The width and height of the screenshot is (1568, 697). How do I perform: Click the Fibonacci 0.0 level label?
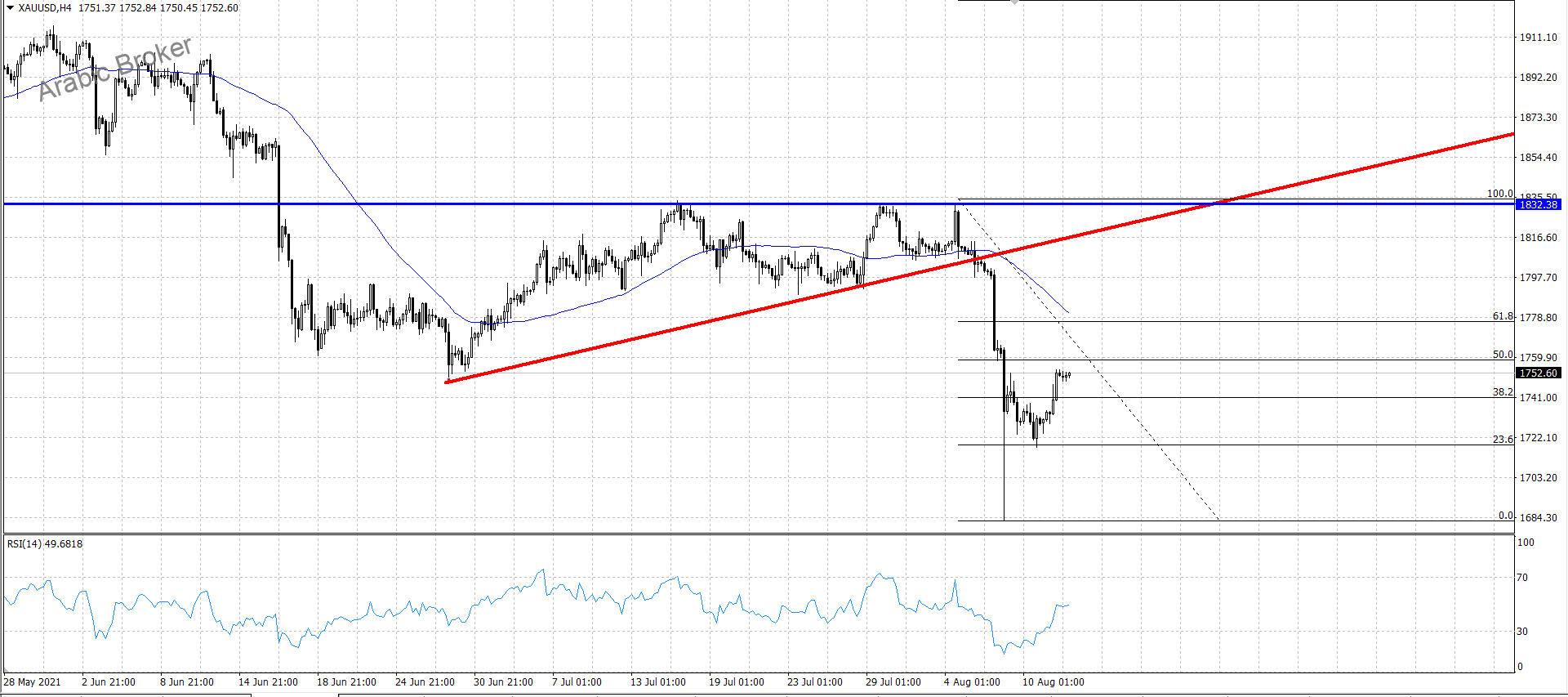point(1506,516)
